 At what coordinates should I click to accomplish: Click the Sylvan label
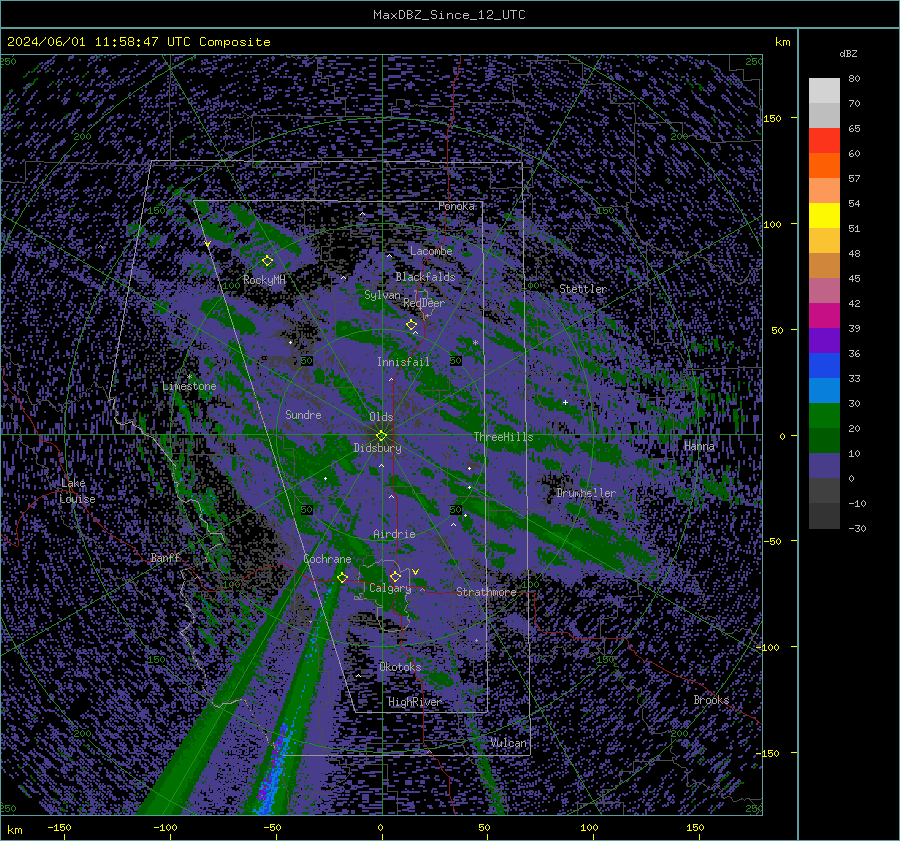[382, 295]
